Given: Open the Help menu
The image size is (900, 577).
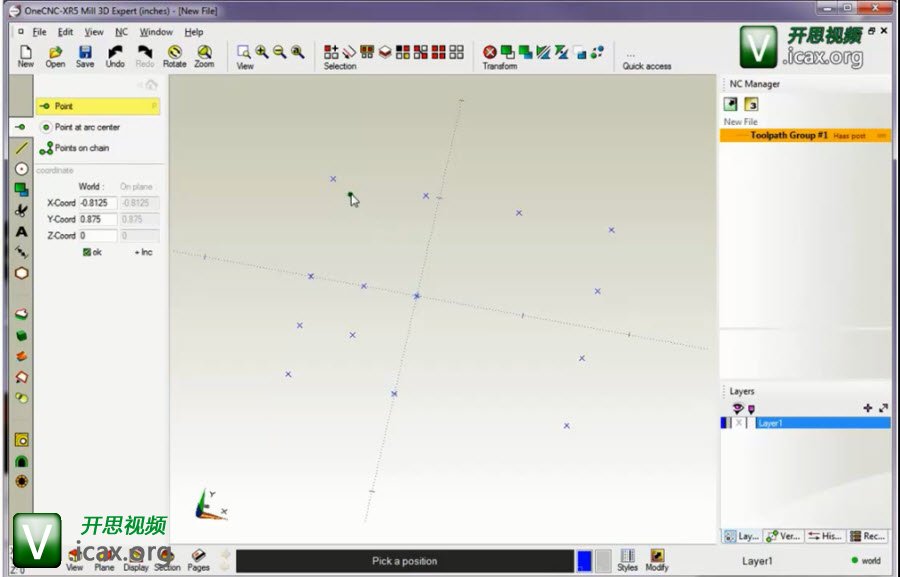Looking at the screenshot, I should (193, 32).
